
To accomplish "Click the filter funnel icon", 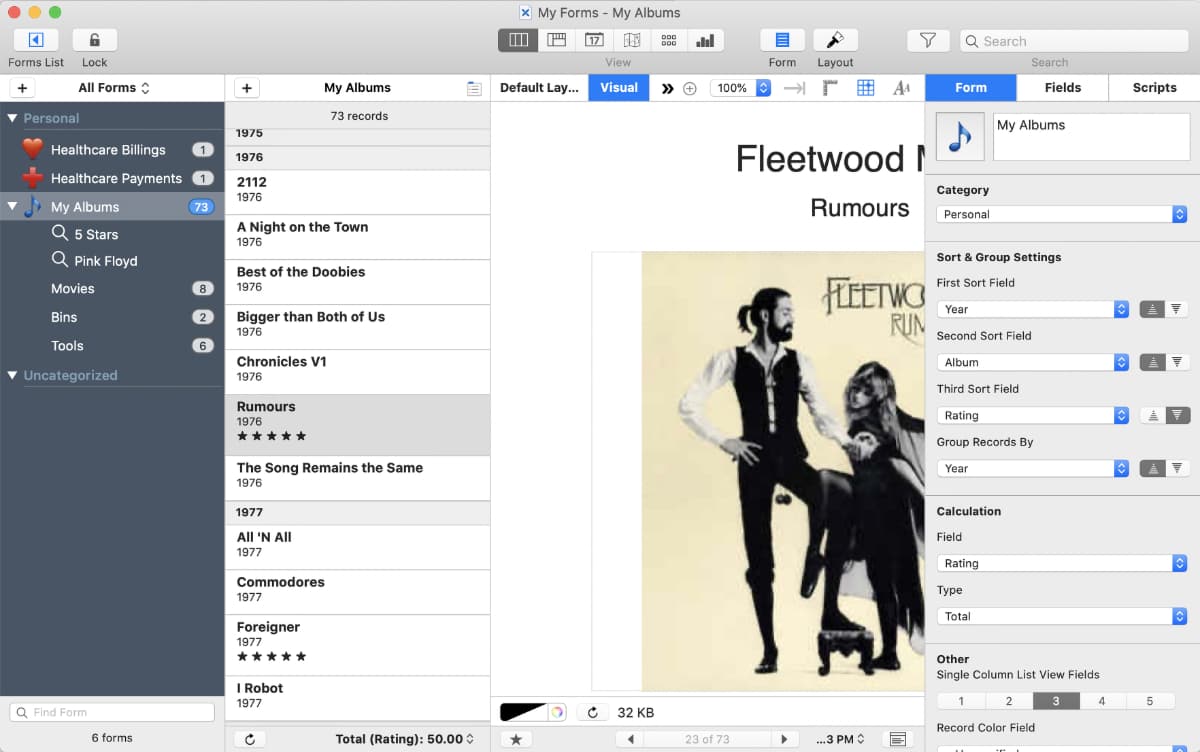I will (x=928, y=40).
